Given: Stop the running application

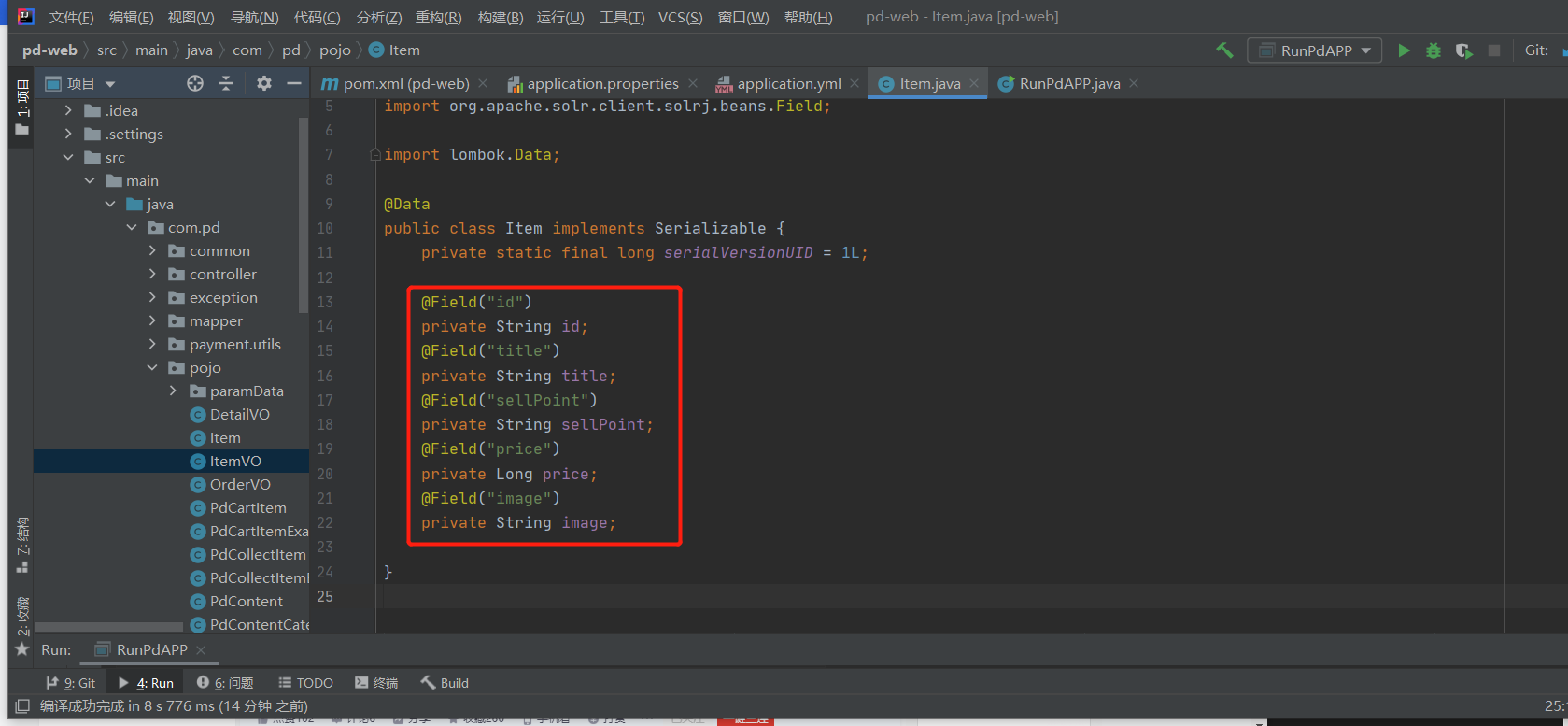Looking at the screenshot, I should tap(1494, 50).
